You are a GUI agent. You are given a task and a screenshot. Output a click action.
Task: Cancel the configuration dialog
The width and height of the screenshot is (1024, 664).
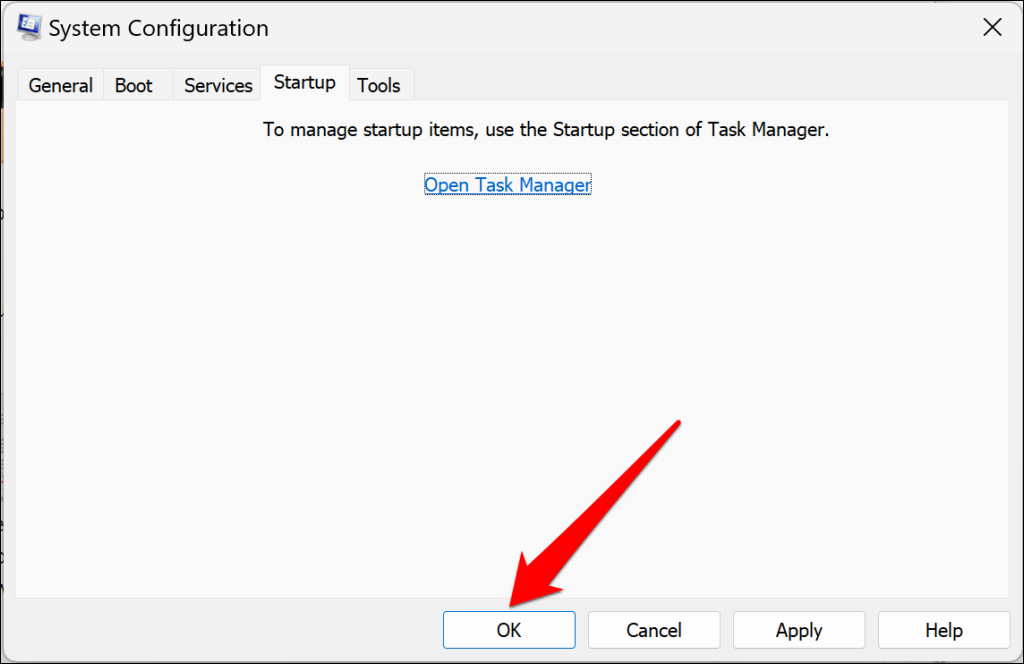(x=654, y=630)
